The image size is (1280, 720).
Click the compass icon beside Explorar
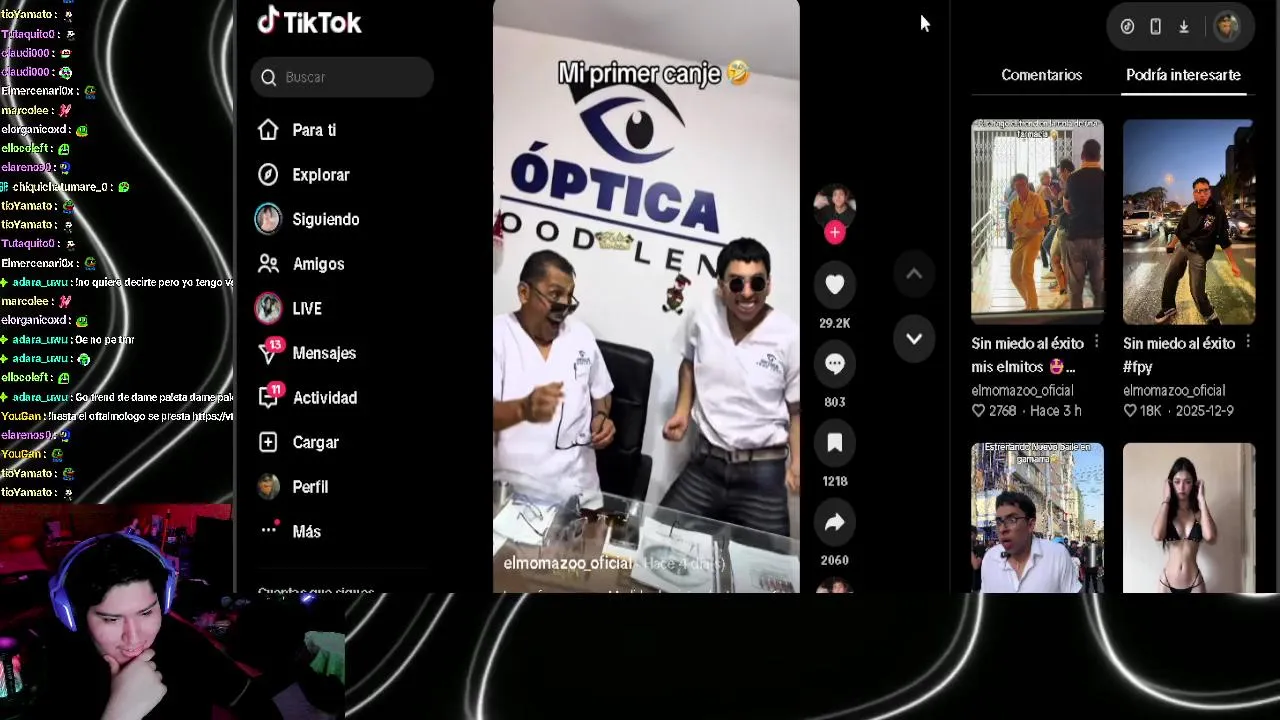coord(268,175)
